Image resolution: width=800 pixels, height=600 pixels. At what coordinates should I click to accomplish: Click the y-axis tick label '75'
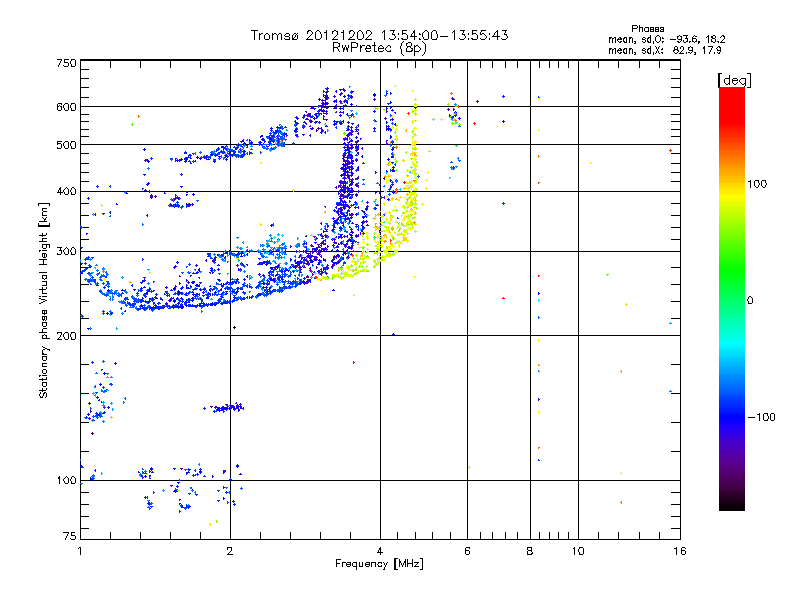click(x=70, y=536)
